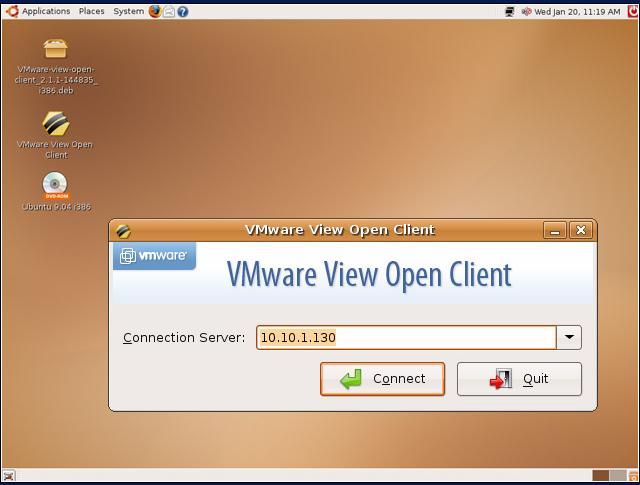This screenshot has height=485, width=640.
Task: Click the network status tray icon
Action: 509,12
